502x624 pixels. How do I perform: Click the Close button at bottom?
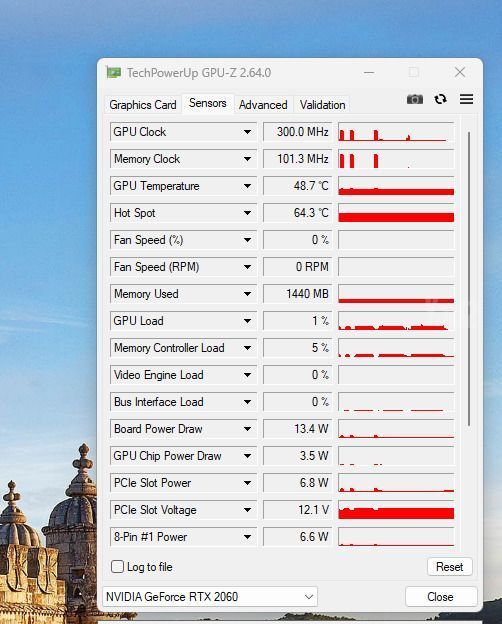(x=440, y=597)
